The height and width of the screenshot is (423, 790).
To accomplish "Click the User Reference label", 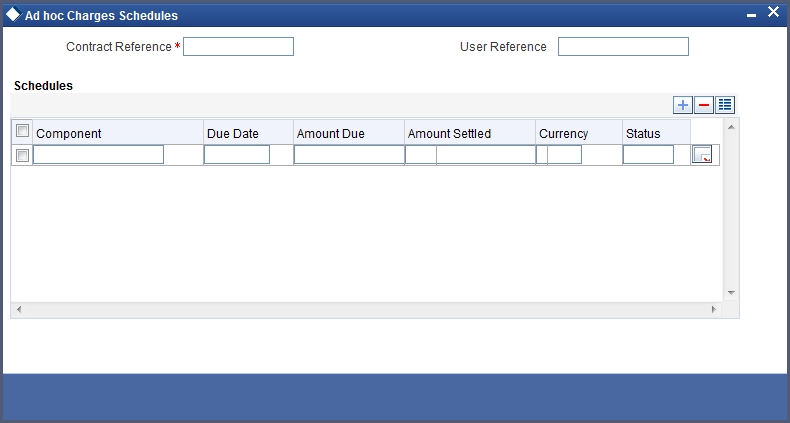I will click(x=503, y=47).
